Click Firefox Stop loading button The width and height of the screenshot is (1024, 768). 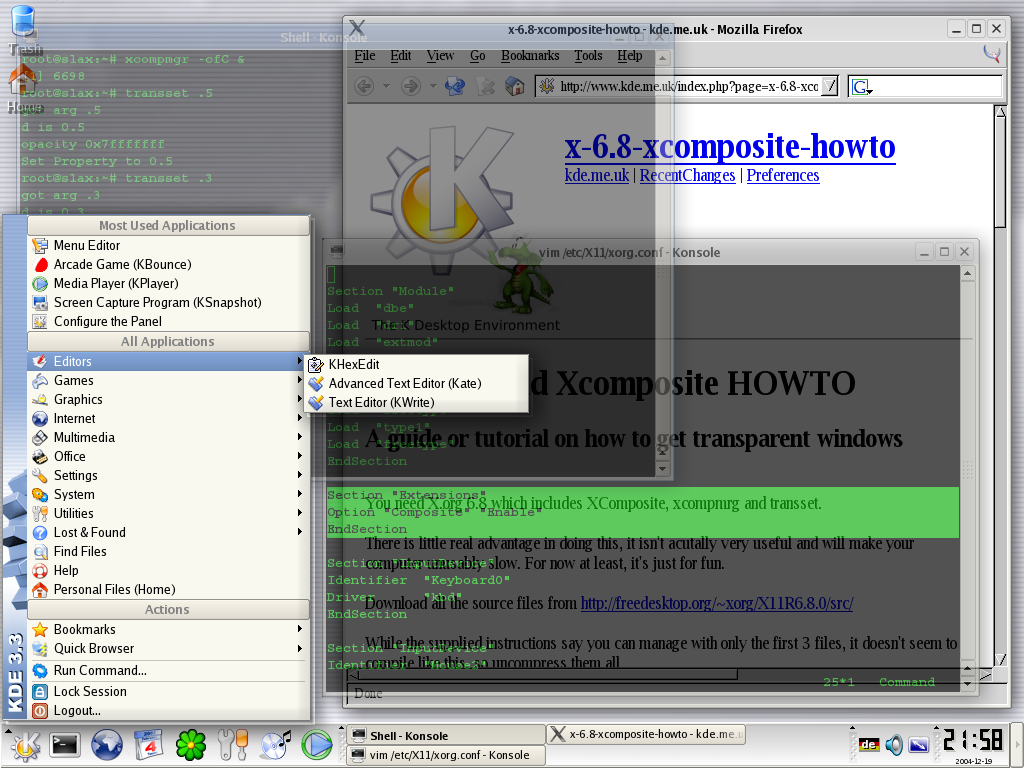(486, 86)
